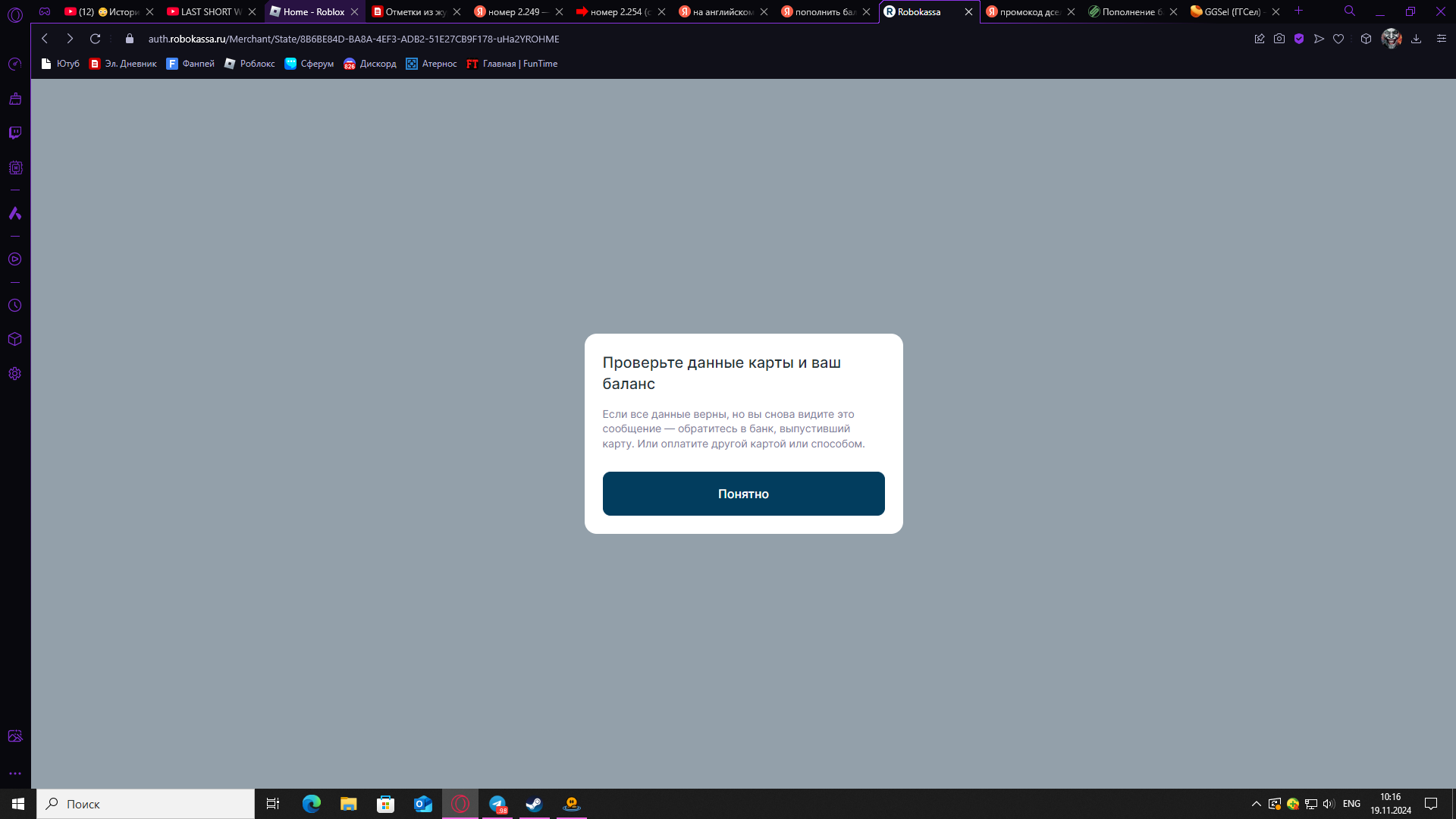Switch ENG input language indicator

tap(1351, 804)
